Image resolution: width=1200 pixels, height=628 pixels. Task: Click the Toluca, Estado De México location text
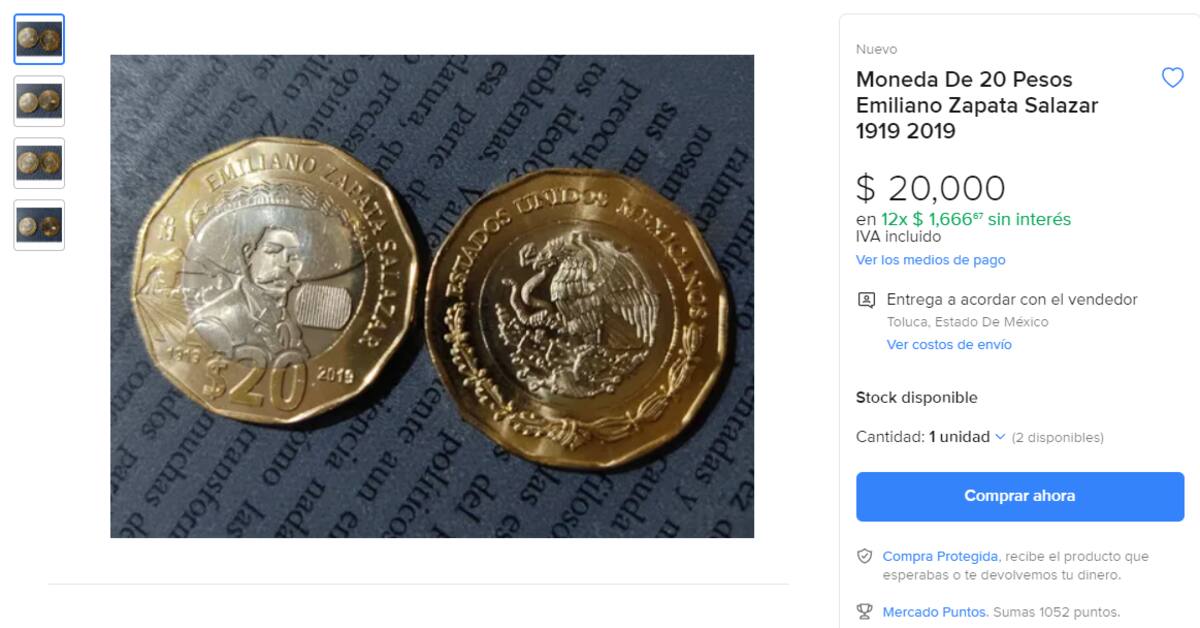967,322
